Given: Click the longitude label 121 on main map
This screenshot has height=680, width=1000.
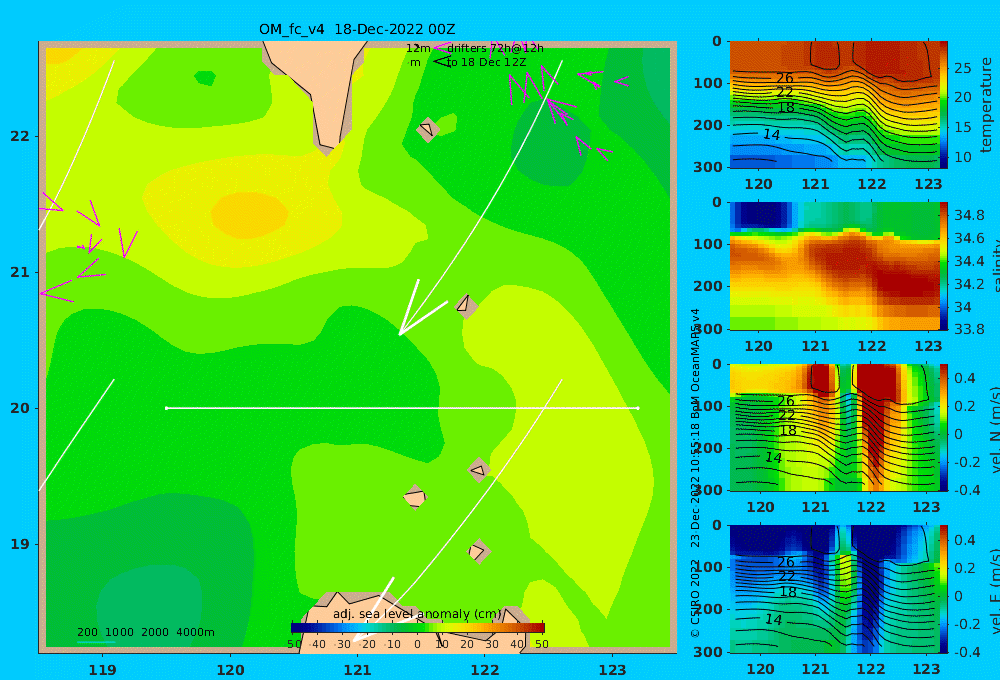Looking at the screenshot, I should tap(357, 670).
